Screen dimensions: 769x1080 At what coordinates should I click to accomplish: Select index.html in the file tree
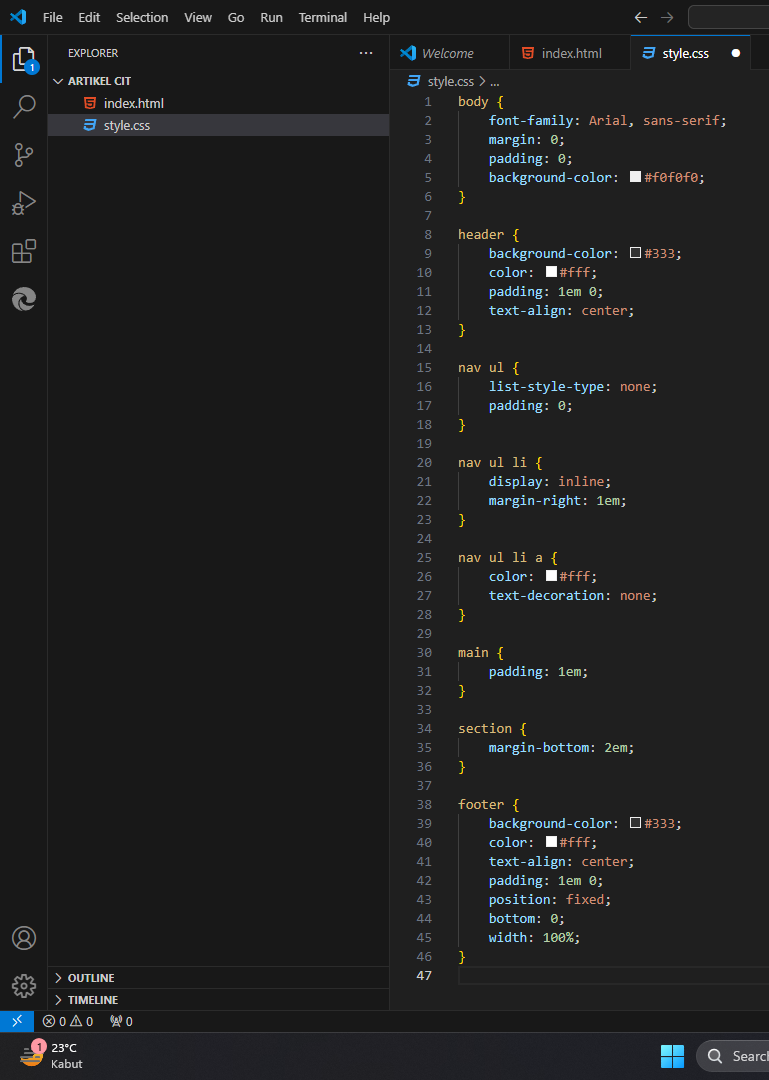coord(133,103)
